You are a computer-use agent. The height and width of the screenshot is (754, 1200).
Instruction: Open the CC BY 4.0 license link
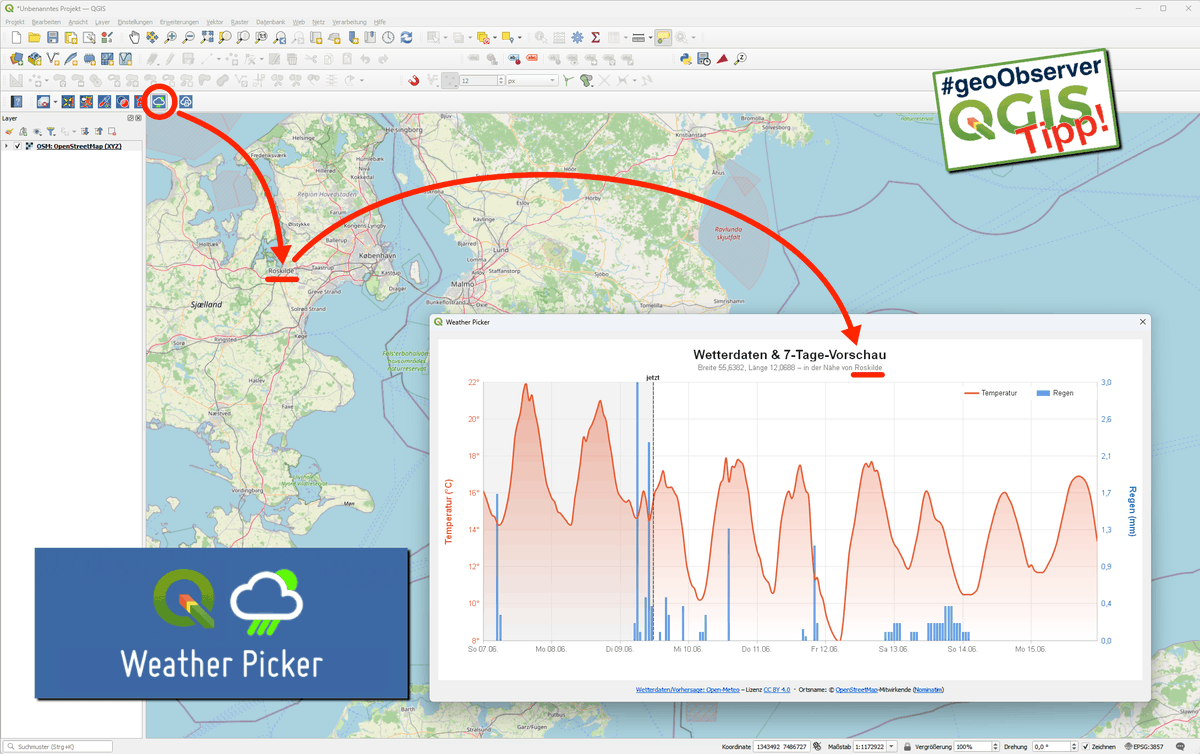point(777,690)
